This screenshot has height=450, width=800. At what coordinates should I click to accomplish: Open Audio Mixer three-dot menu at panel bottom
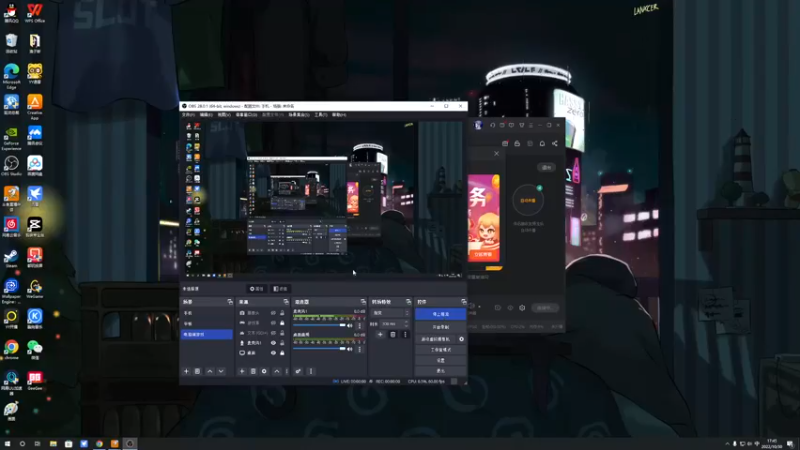click(311, 371)
